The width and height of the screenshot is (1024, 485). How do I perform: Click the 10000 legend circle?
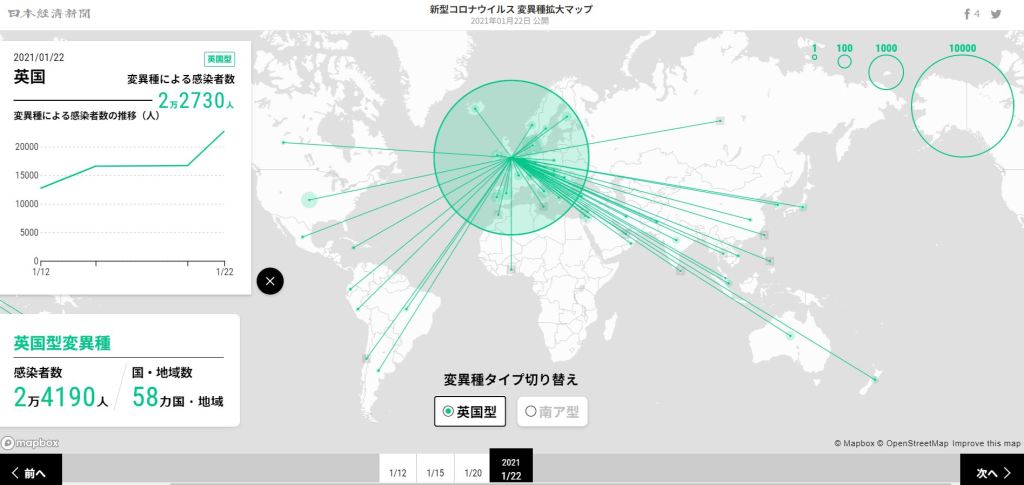[x=962, y=105]
